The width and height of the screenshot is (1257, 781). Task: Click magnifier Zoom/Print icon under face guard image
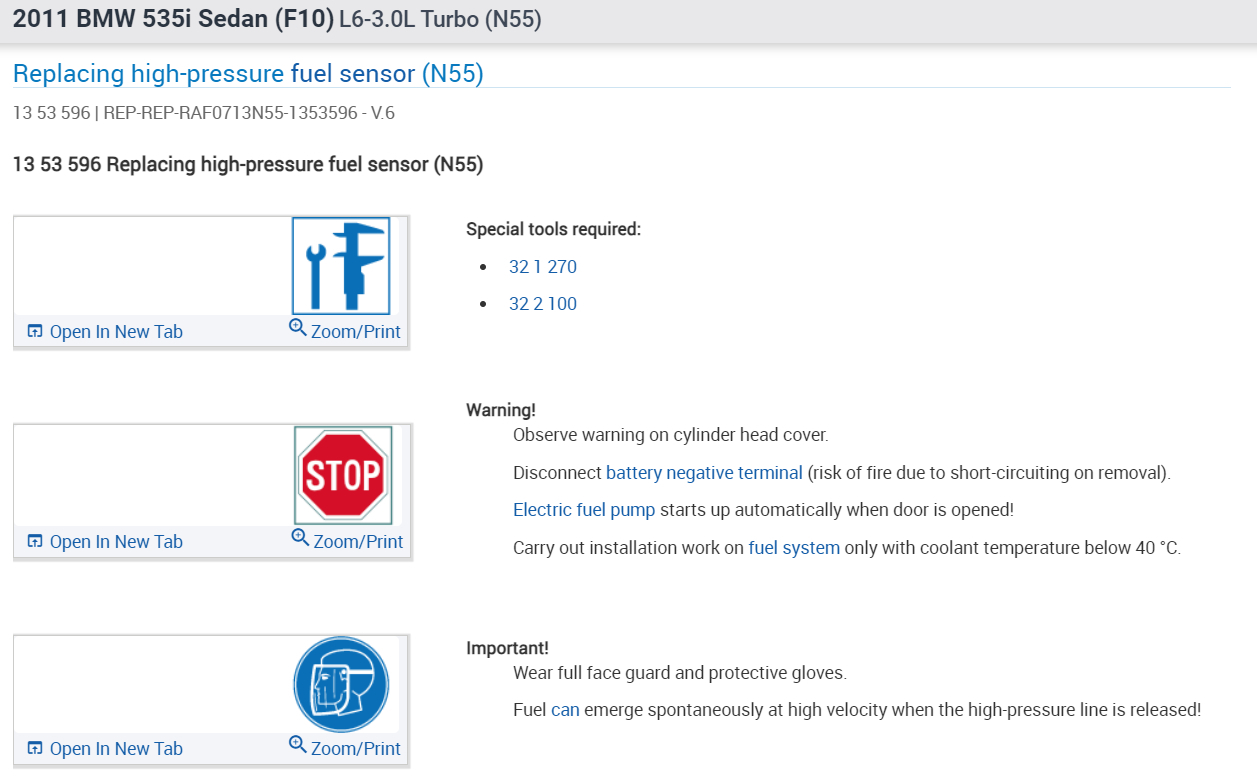point(297,745)
